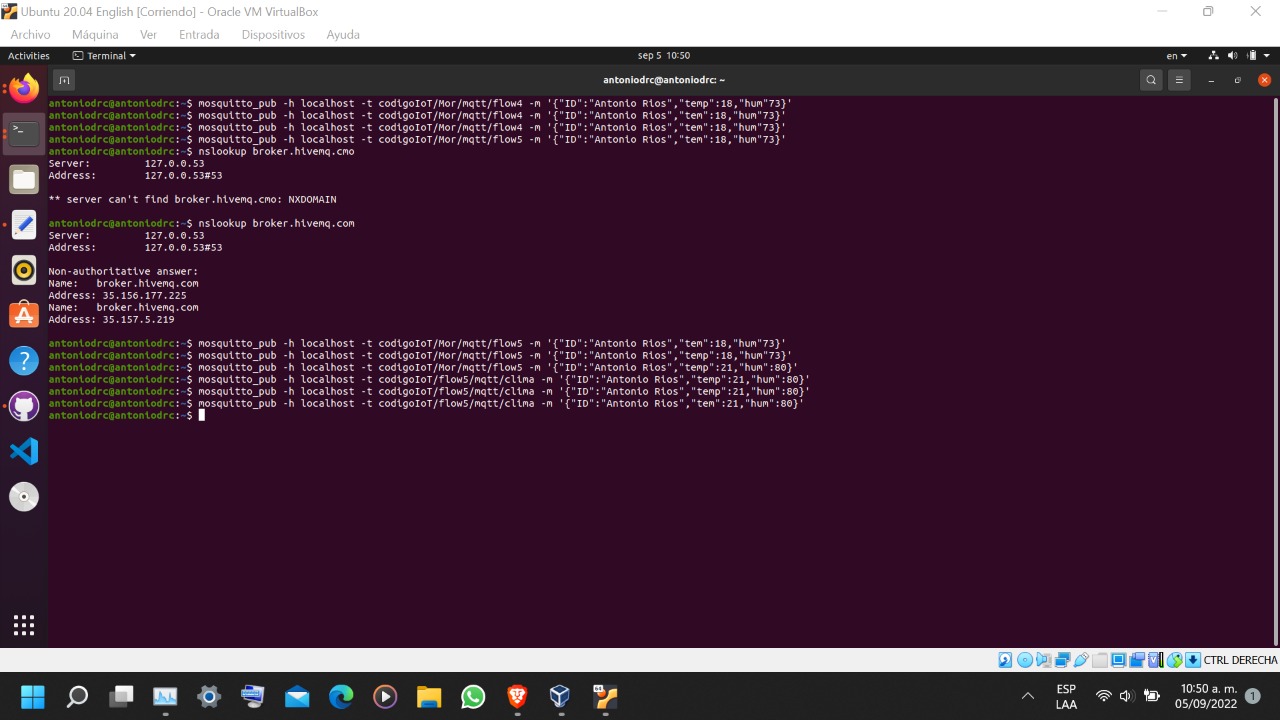Select the Terminal icon in the dock
Image resolution: width=1280 pixels, height=720 pixels.
(24, 133)
